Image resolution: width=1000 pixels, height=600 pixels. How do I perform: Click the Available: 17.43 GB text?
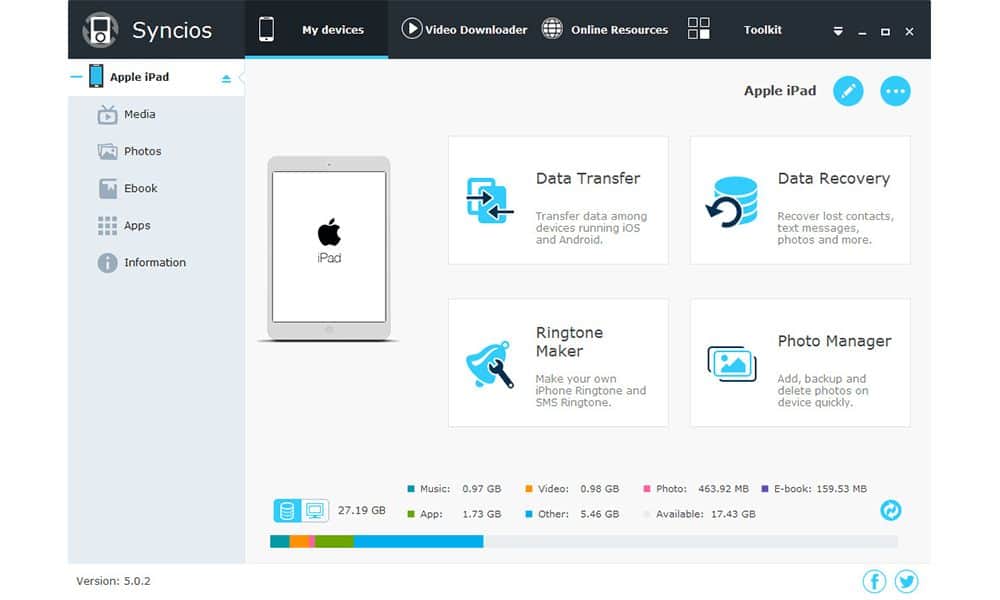[x=705, y=514]
